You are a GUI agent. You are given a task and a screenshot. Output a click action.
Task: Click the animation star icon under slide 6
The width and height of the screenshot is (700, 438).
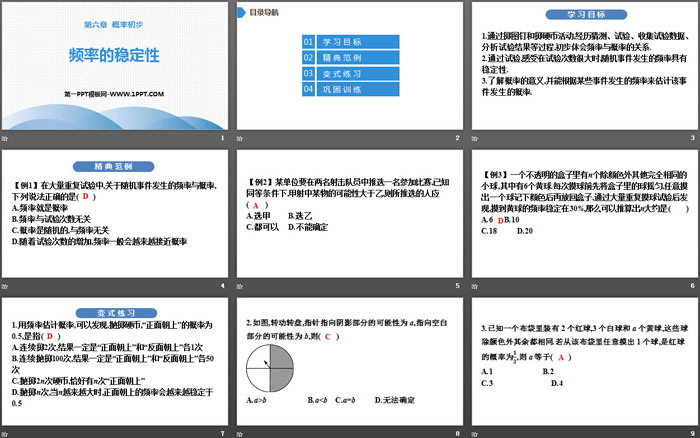point(475,286)
